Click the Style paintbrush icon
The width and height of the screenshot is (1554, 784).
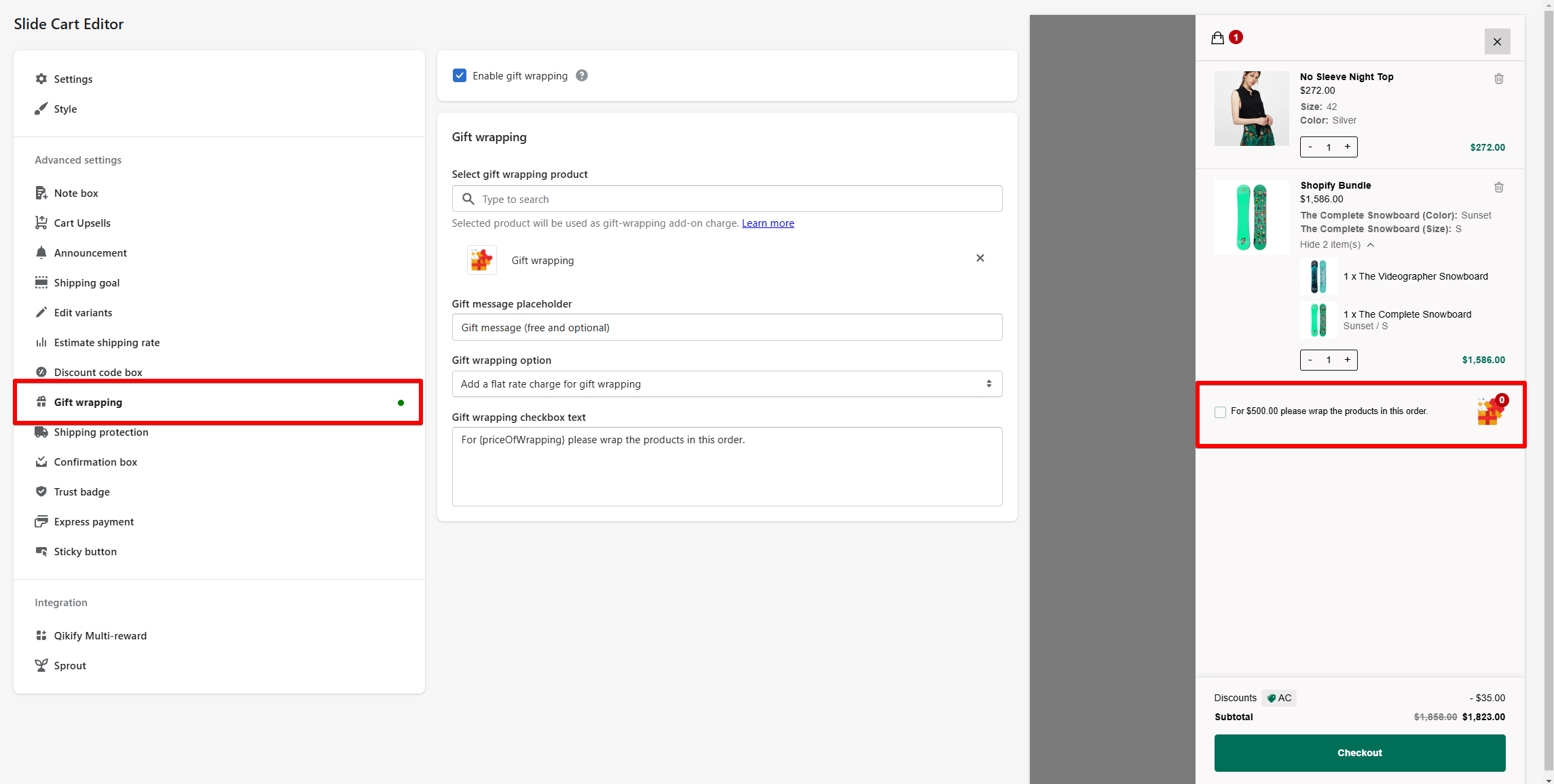point(41,109)
